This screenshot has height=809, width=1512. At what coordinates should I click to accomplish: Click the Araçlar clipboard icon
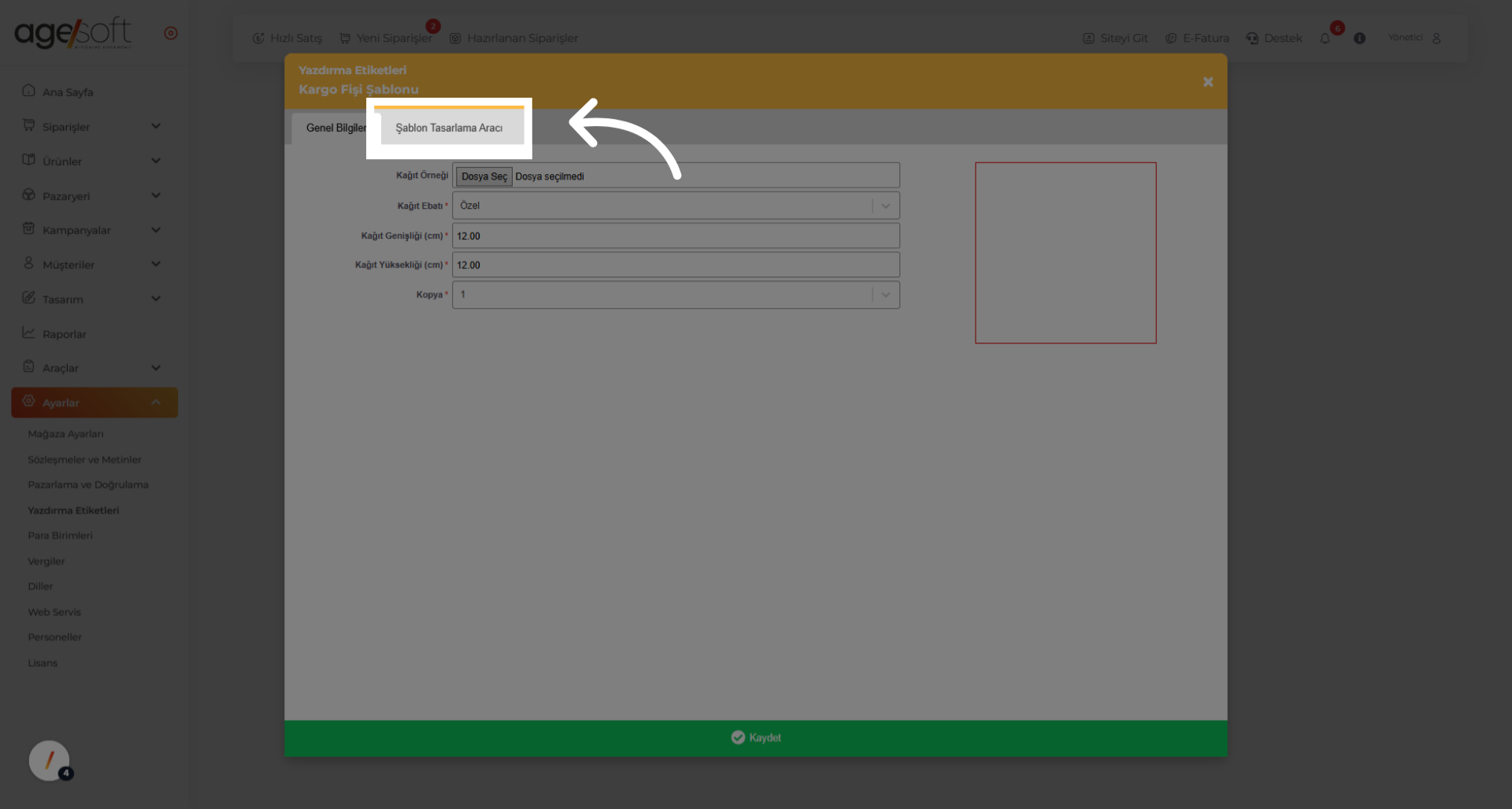point(29,366)
